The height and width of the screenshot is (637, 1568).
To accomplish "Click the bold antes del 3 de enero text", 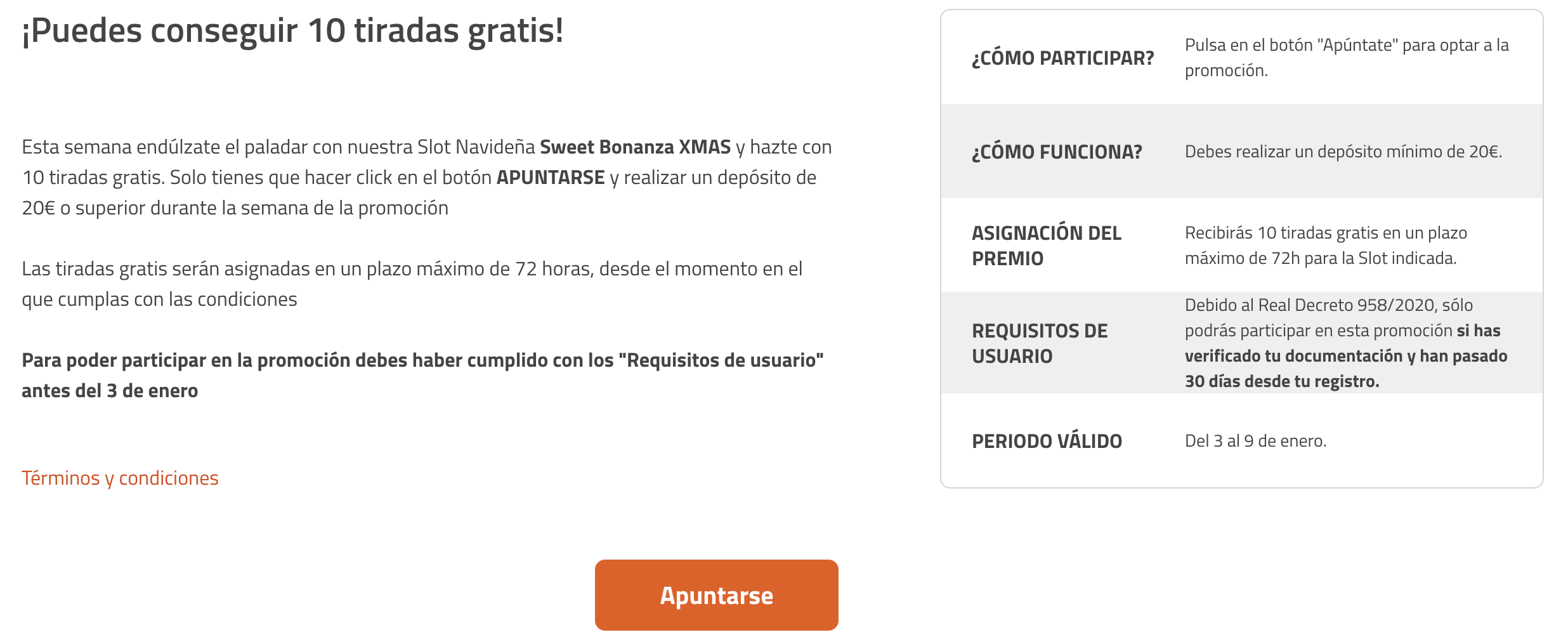I will [110, 391].
